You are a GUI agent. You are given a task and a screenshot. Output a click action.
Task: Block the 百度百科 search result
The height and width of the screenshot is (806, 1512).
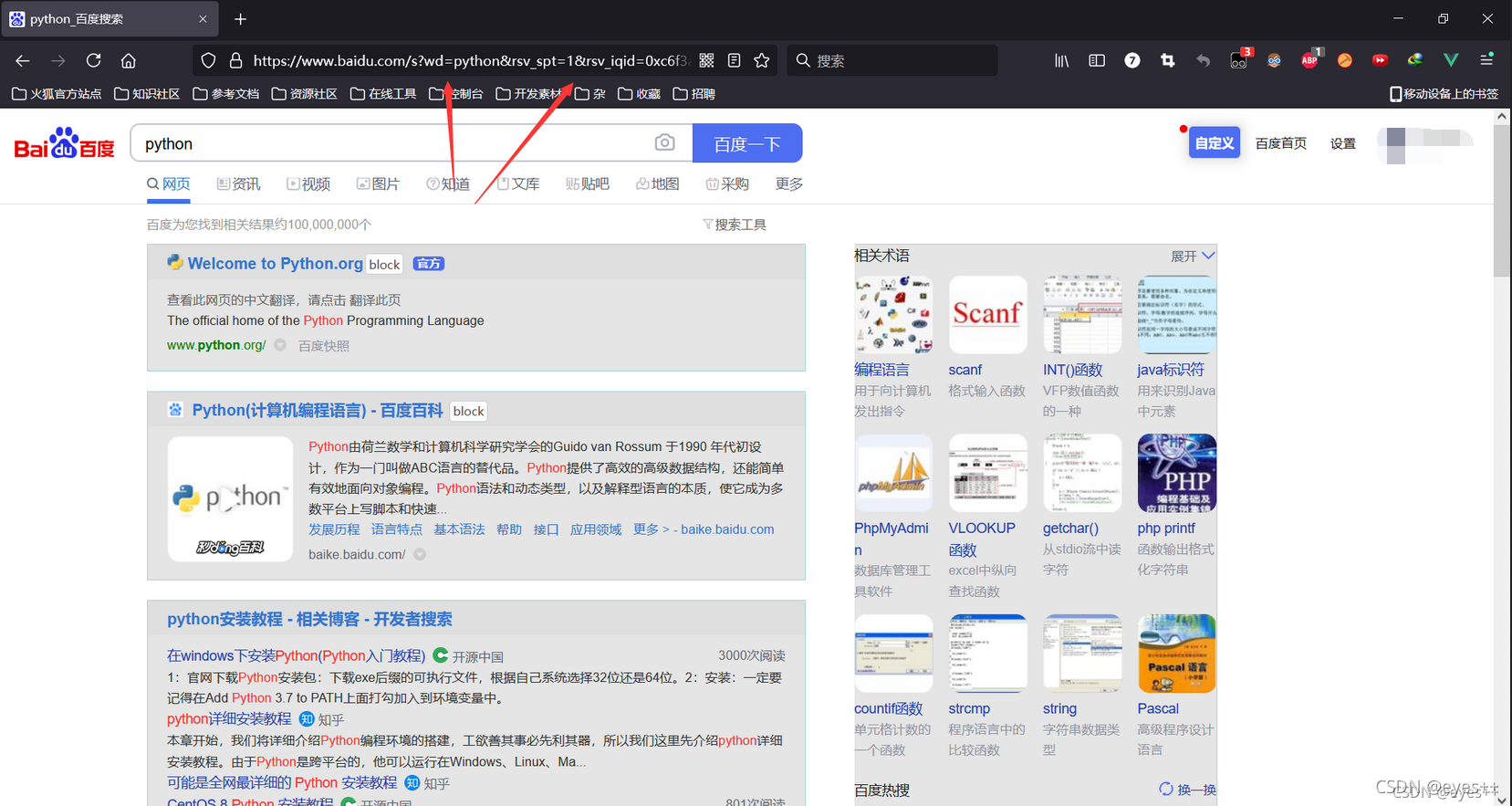[469, 412]
